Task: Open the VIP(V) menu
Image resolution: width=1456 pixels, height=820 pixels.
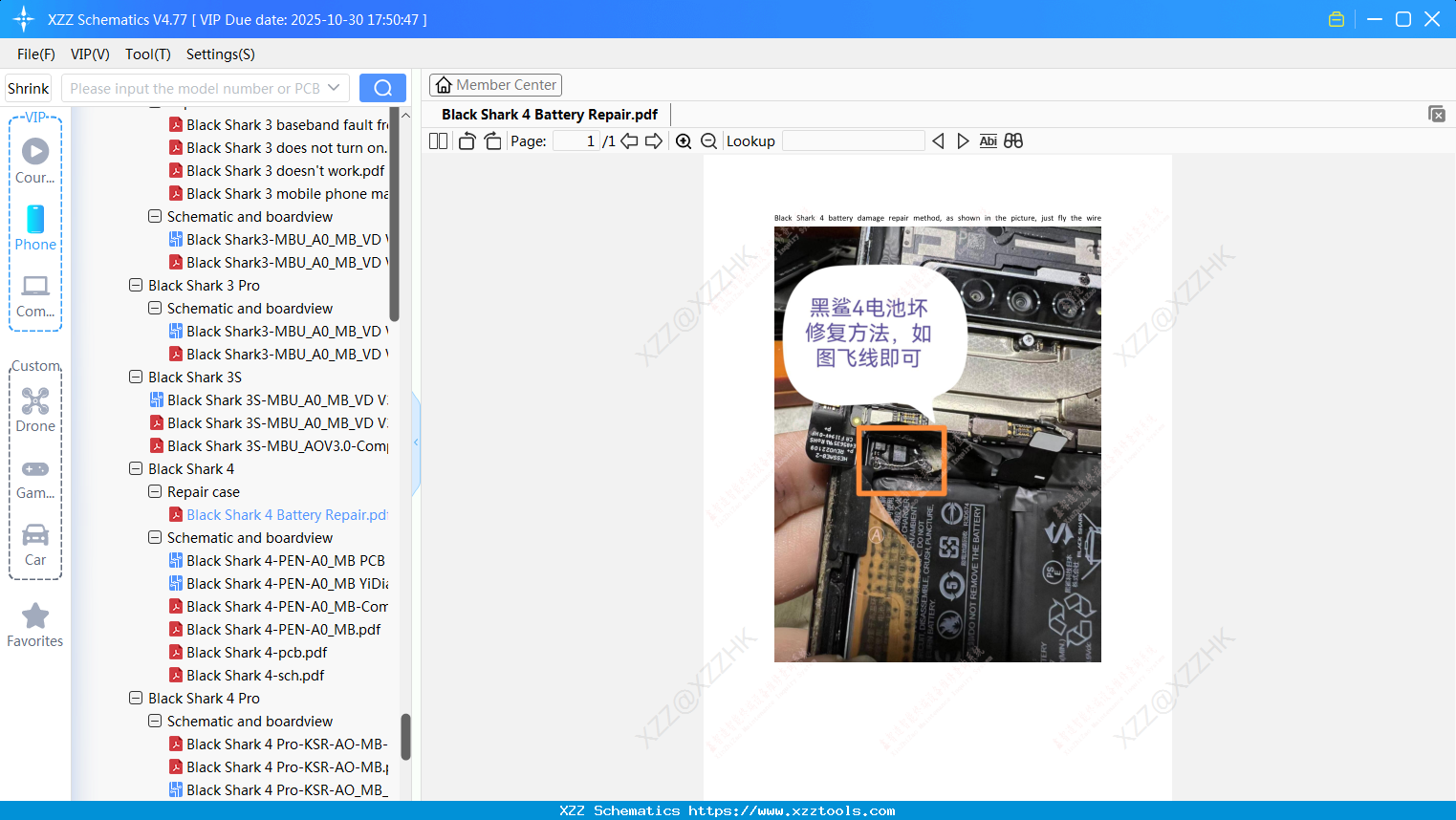Action: [90, 54]
